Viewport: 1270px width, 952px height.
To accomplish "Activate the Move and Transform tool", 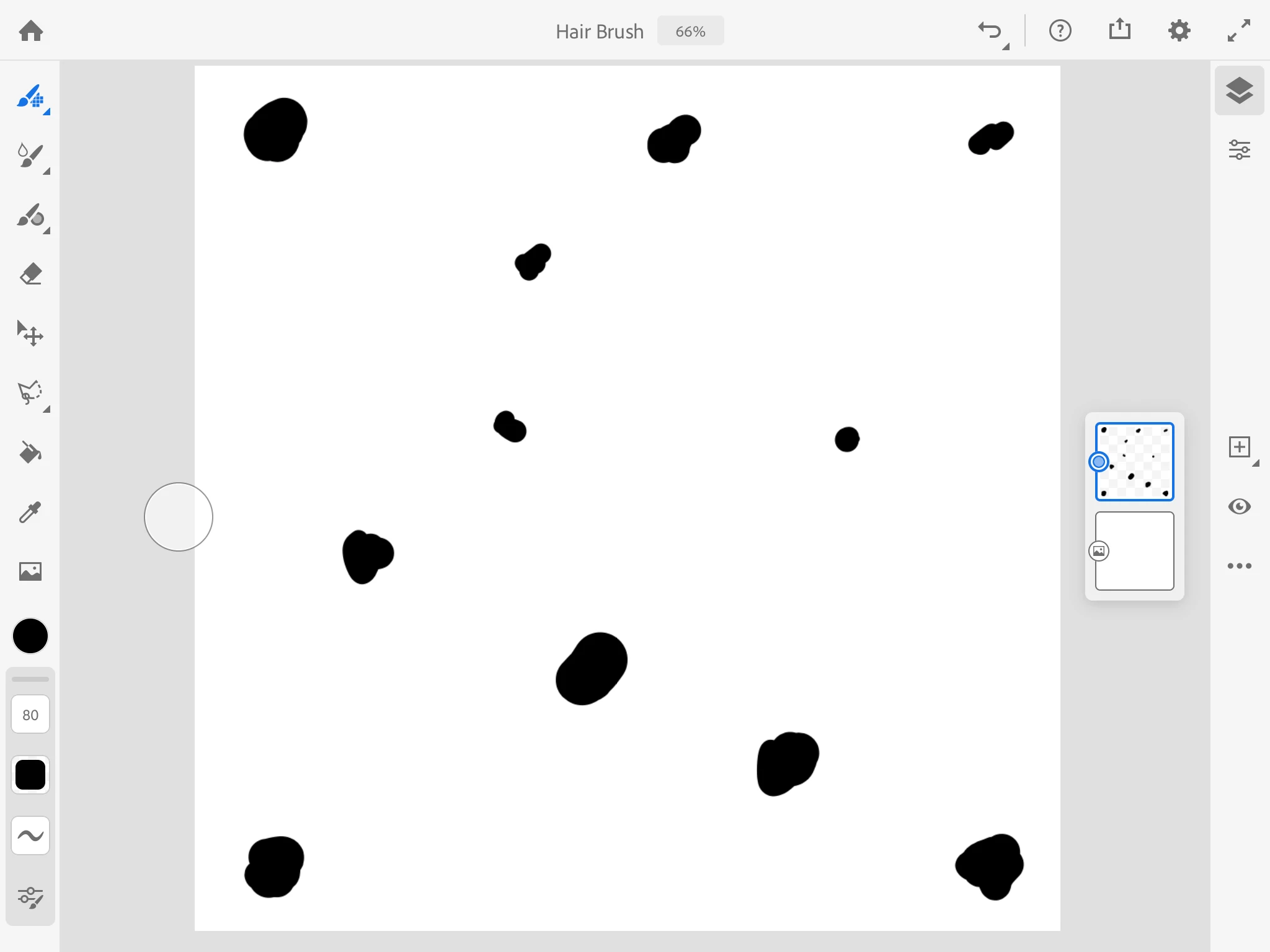I will pyautogui.click(x=30, y=334).
